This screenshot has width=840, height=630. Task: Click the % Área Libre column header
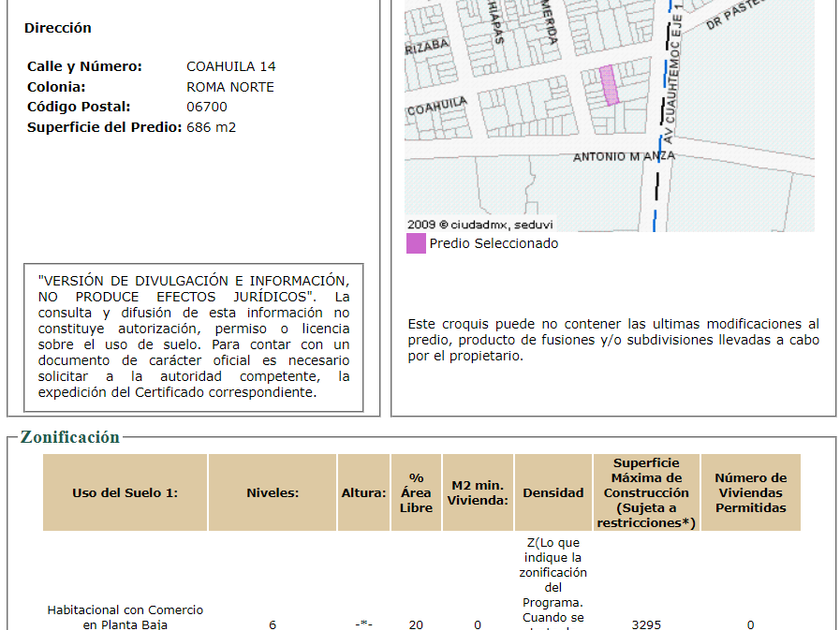coord(416,492)
